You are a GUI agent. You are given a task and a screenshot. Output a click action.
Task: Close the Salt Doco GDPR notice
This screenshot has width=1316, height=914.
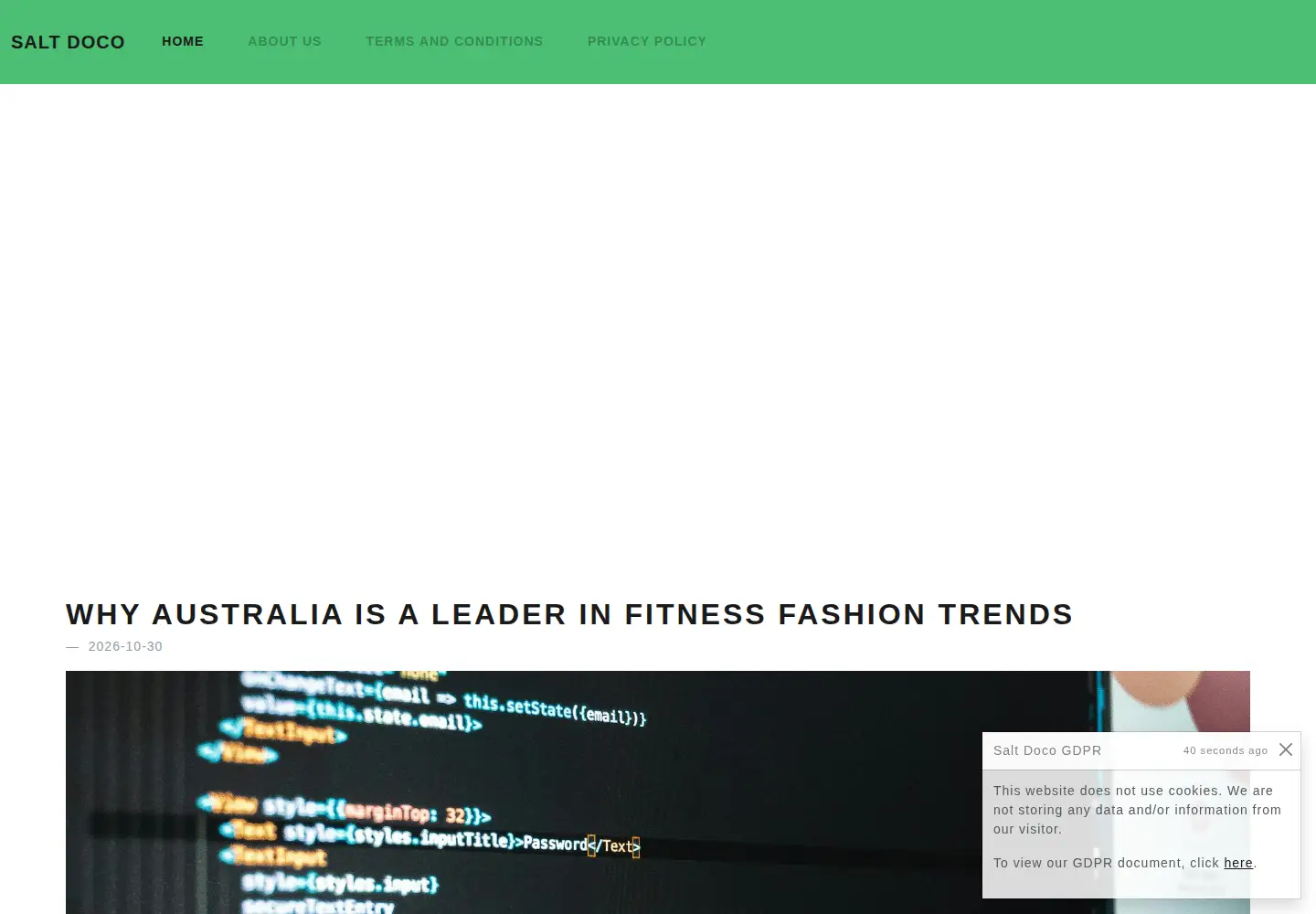coord(1286,749)
